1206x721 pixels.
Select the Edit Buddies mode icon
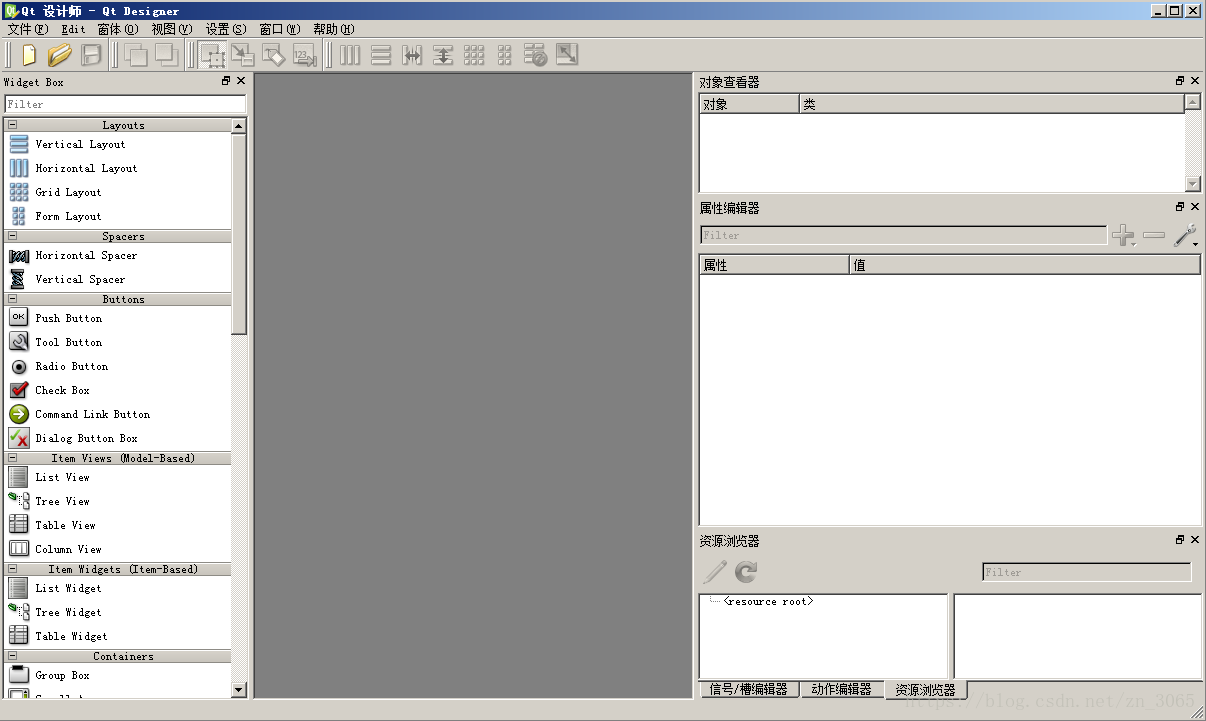click(273, 55)
